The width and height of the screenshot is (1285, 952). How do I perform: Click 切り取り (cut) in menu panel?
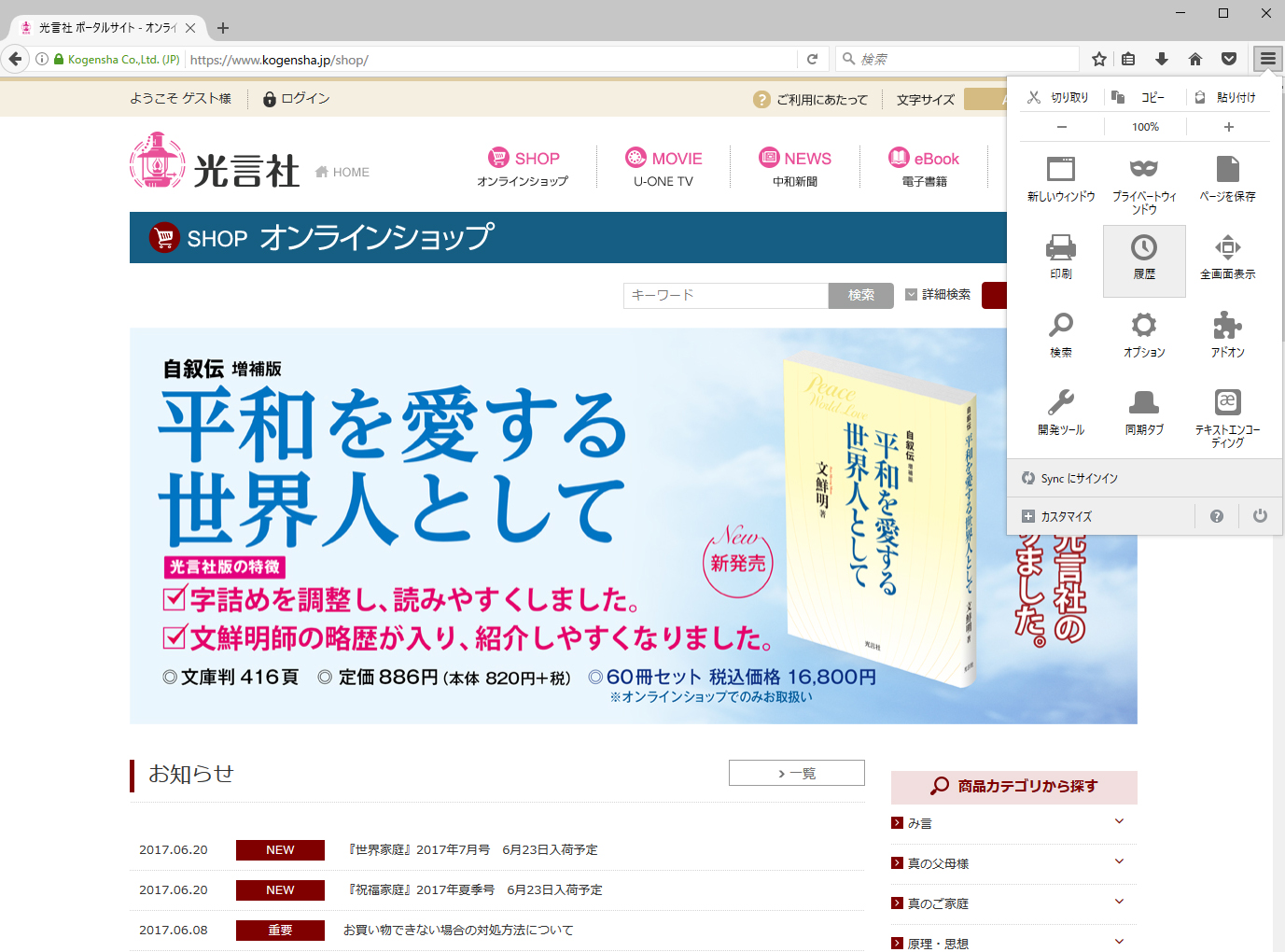(x=1058, y=97)
